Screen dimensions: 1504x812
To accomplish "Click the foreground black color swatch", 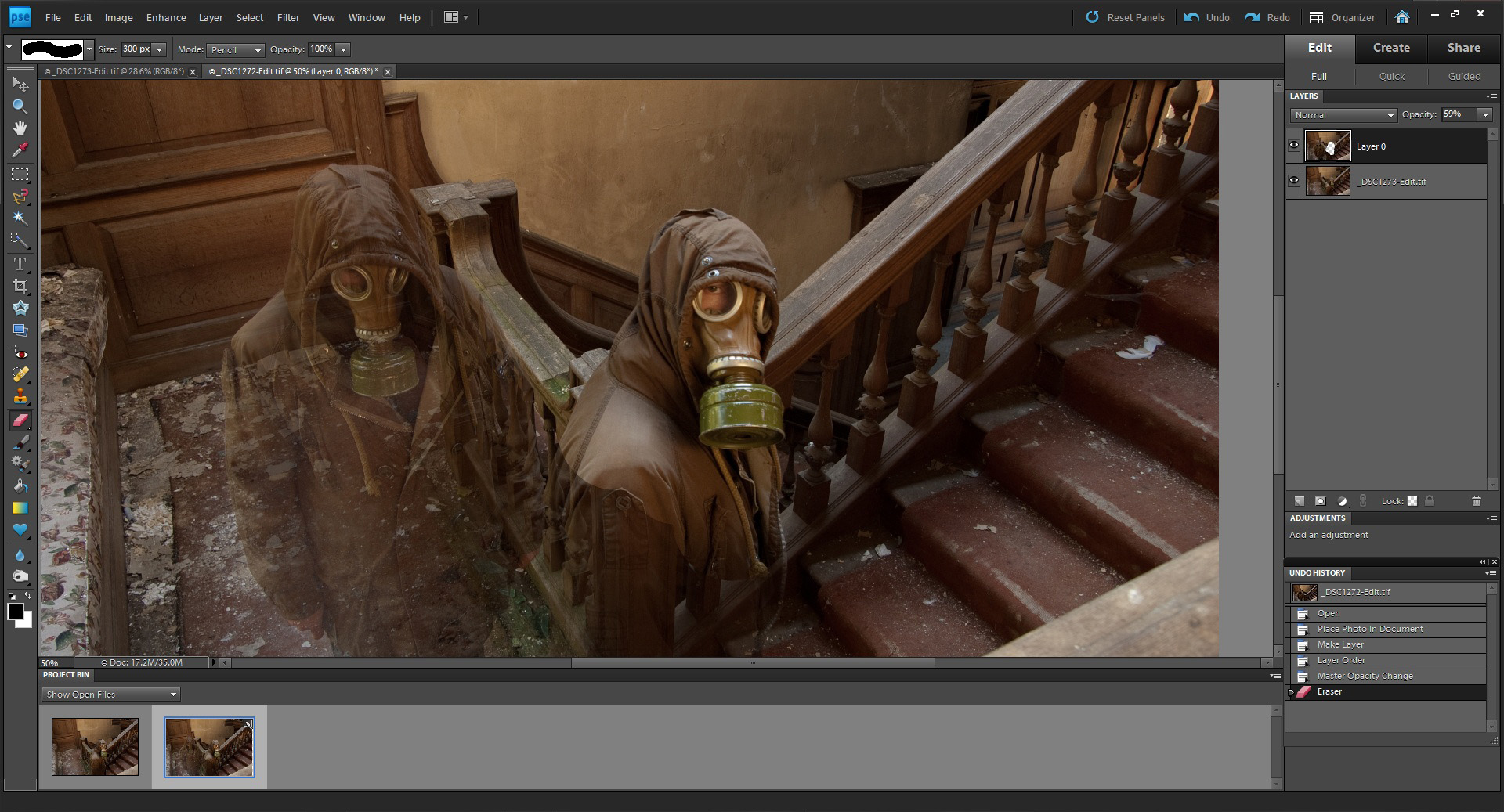I will (14, 612).
